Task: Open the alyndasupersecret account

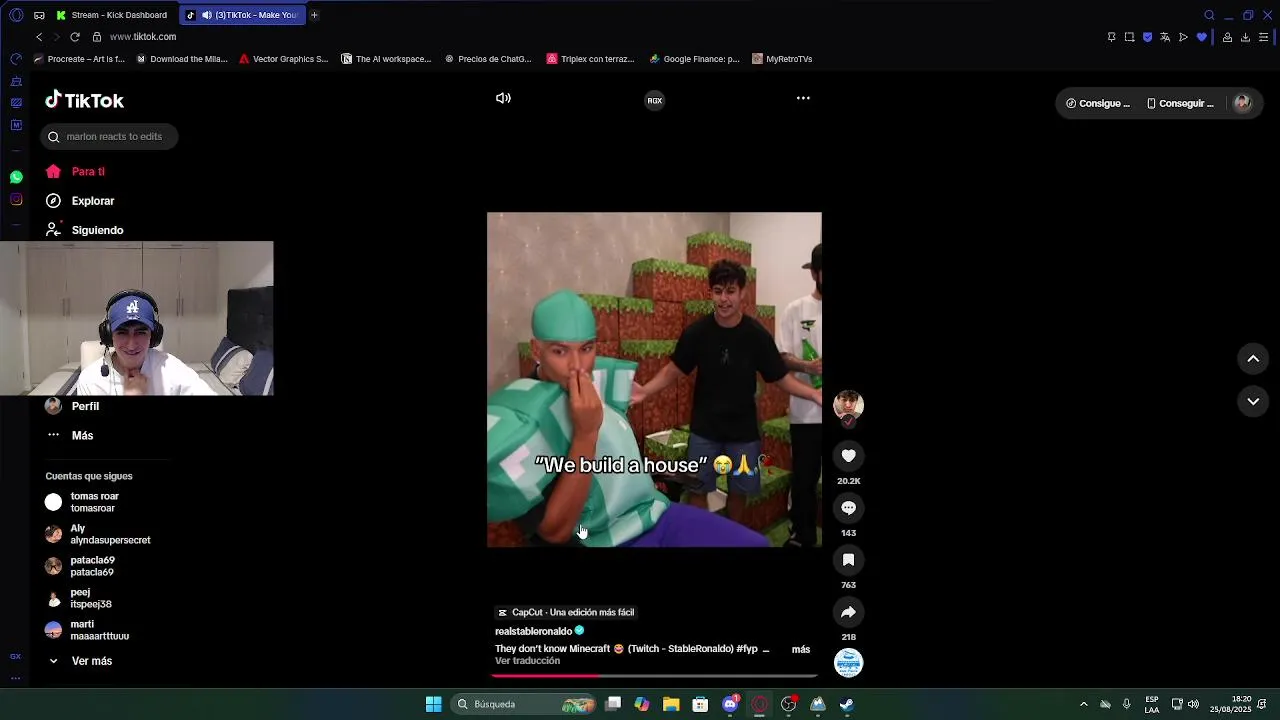Action: pos(98,534)
